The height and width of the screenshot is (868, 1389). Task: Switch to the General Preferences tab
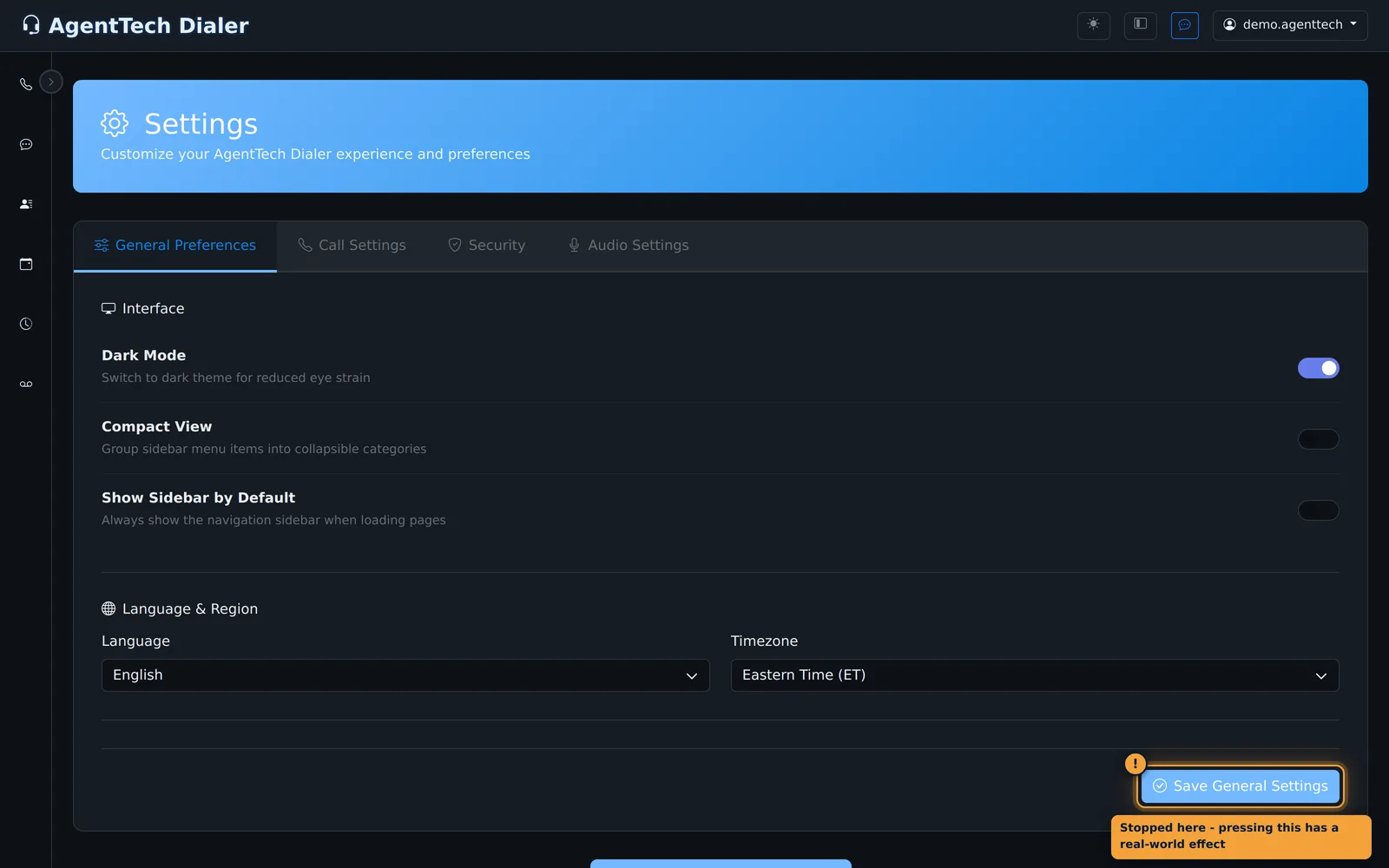(x=175, y=246)
